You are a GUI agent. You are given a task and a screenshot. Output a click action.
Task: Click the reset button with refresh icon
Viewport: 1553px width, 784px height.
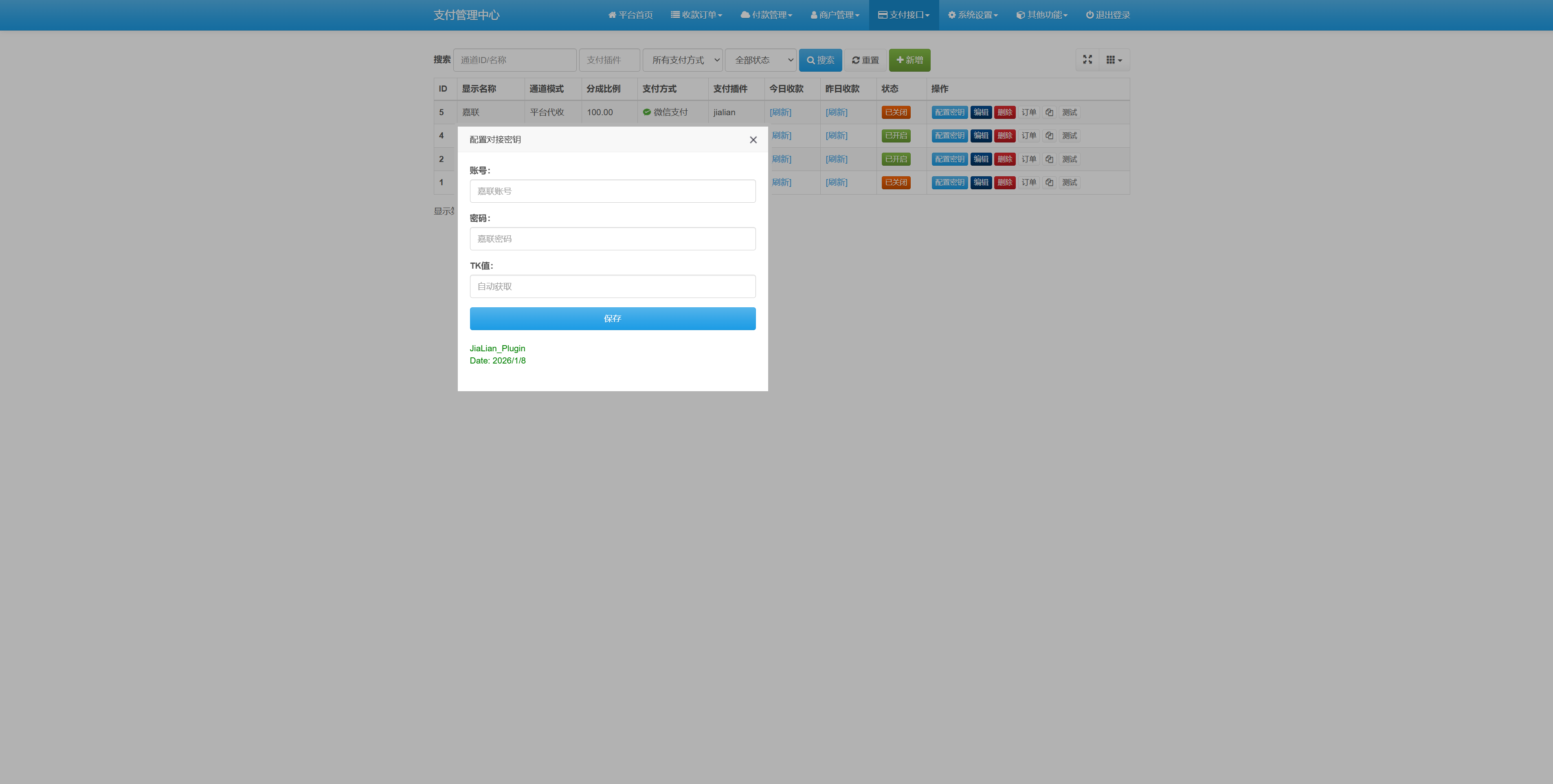click(865, 60)
